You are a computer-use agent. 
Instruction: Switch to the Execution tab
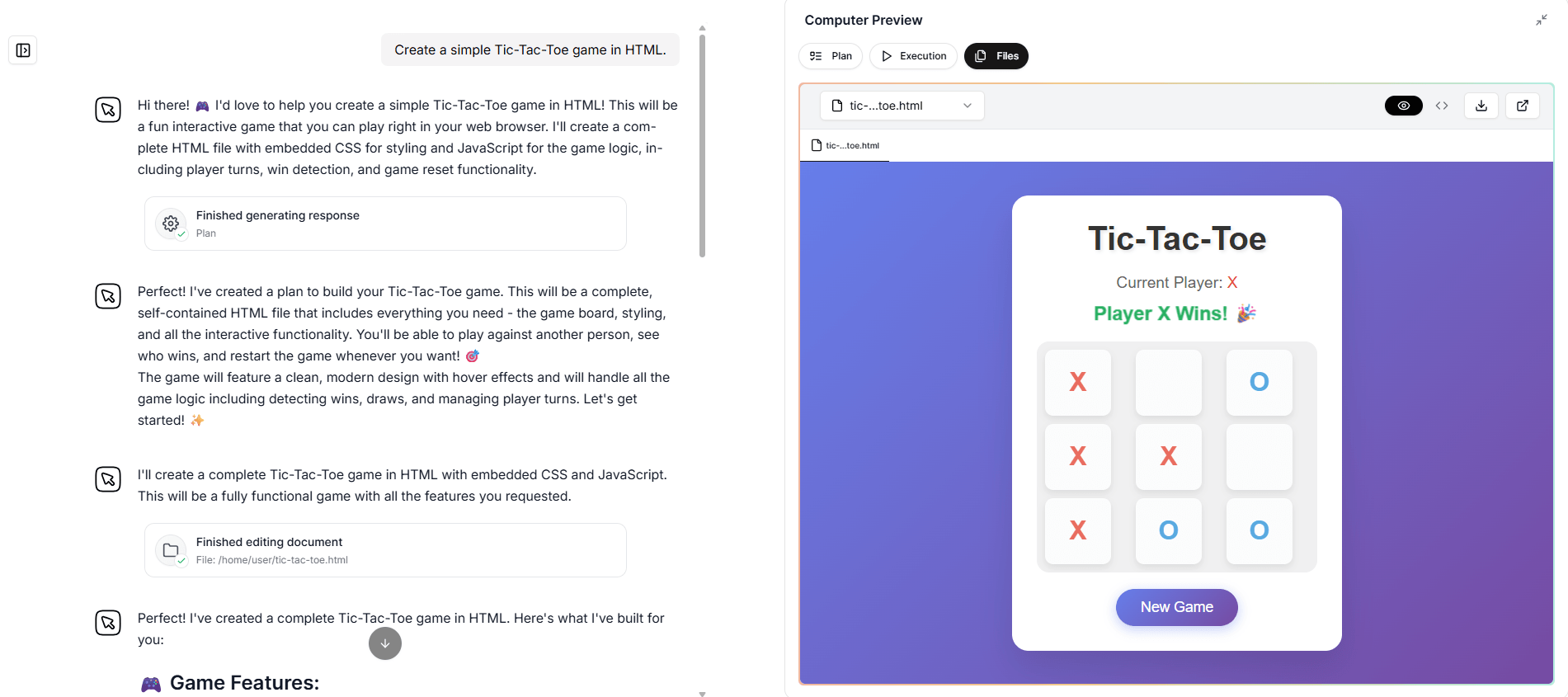913,56
